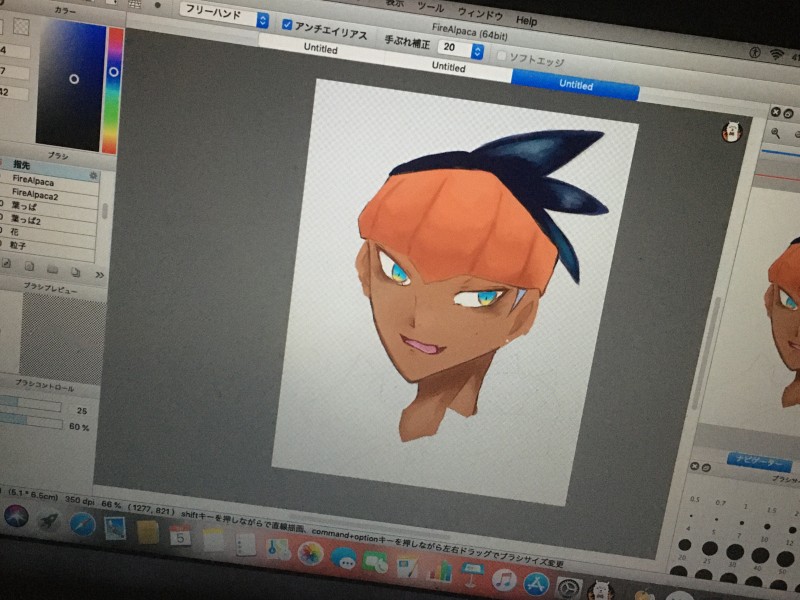
Task: Pick a shade in the color saturation square
Action: [71, 84]
